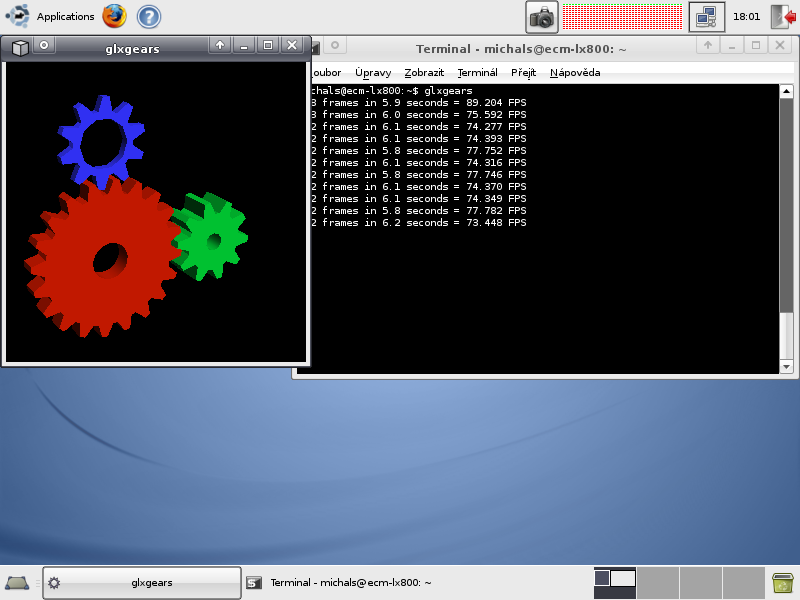Switch to the first workspace in pager

615,583
